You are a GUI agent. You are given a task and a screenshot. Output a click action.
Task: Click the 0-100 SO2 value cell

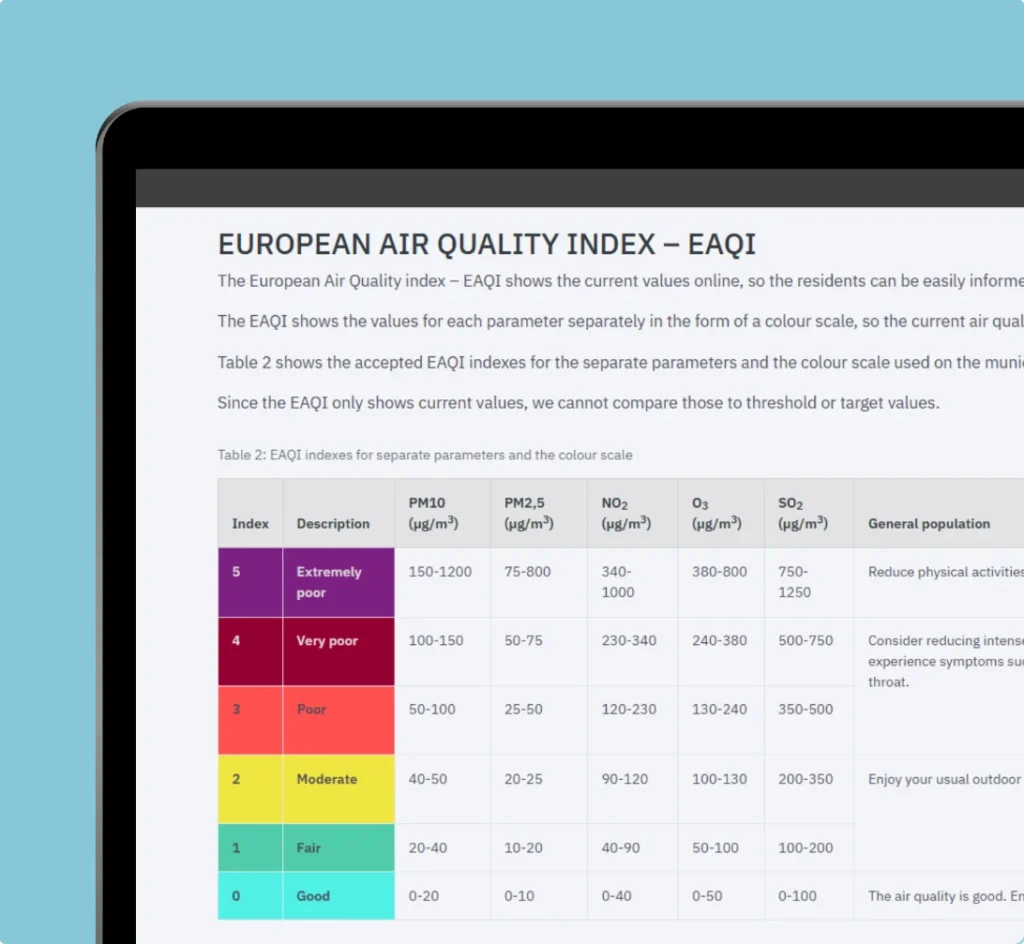pos(797,896)
